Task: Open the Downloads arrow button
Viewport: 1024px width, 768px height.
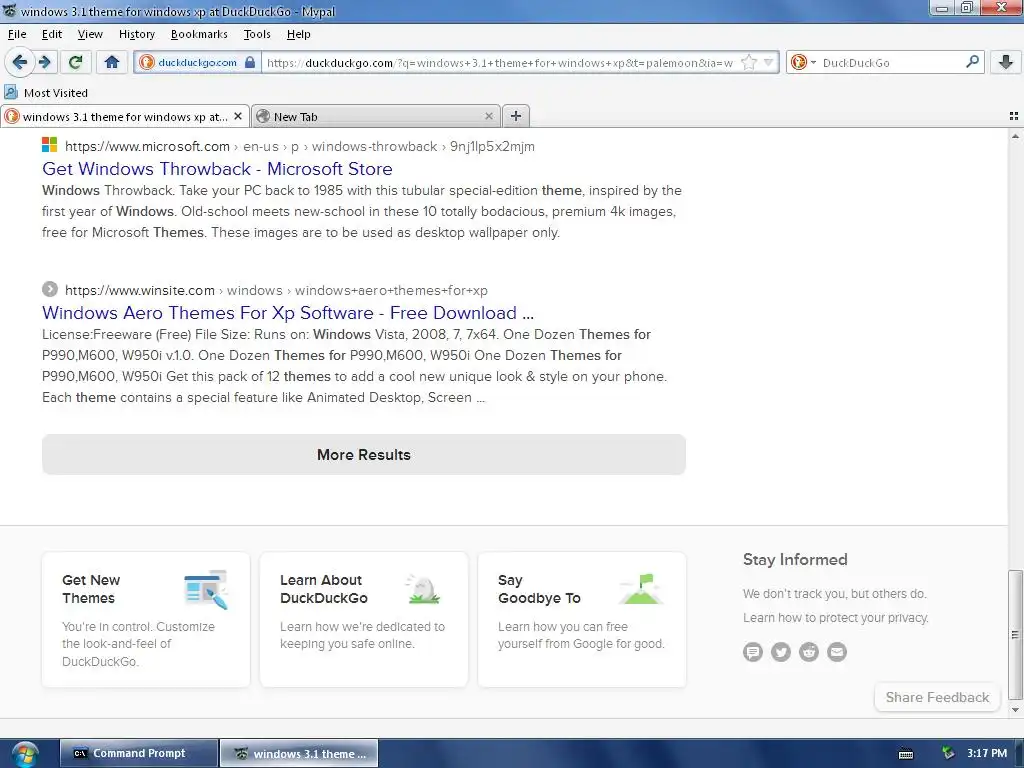Action: [x=1006, y=63]
